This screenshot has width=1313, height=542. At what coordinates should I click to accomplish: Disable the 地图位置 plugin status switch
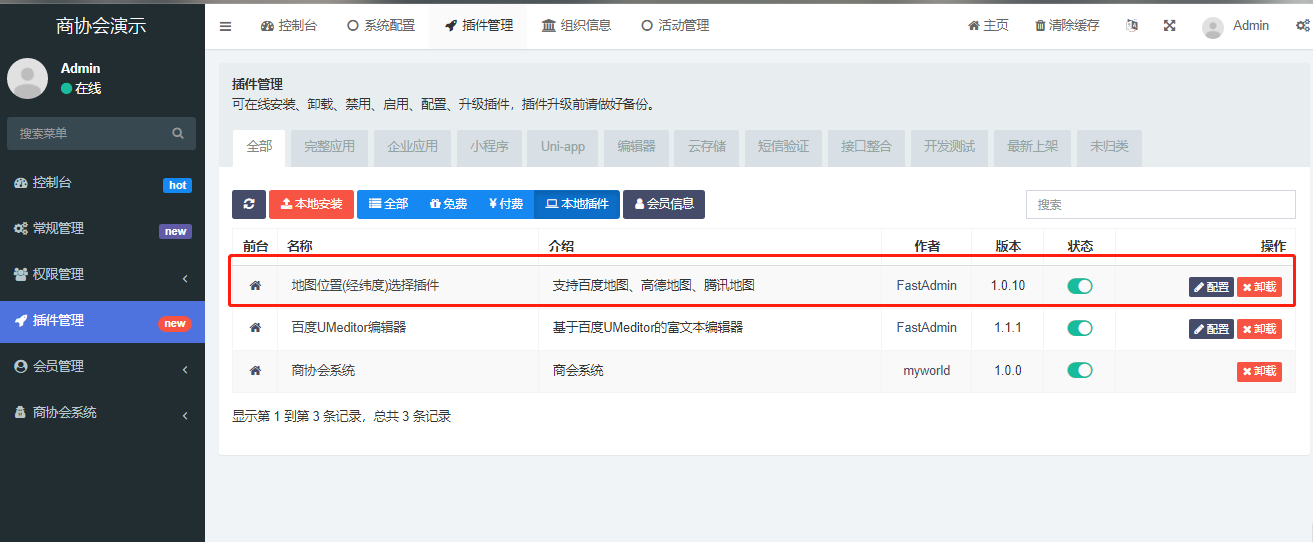pos(1080,286)
